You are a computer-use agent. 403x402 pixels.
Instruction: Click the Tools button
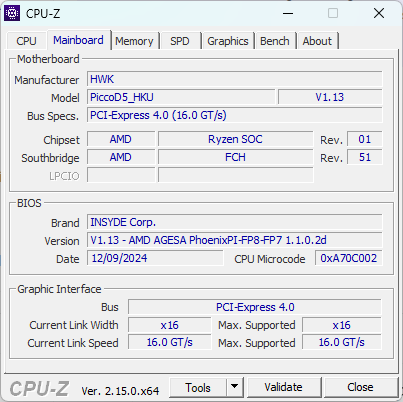pyautogui.click(x=198, y=387)
